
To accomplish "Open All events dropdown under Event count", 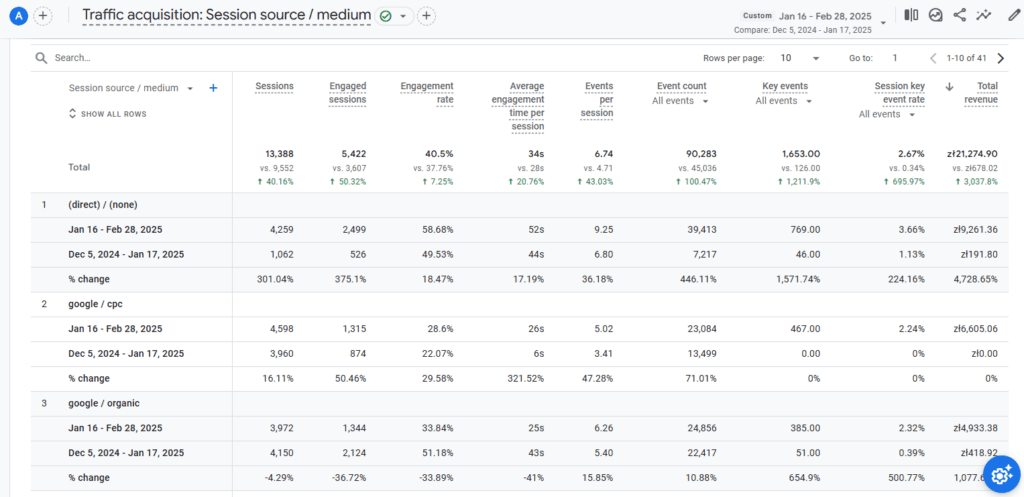I will tap(680, 101).
